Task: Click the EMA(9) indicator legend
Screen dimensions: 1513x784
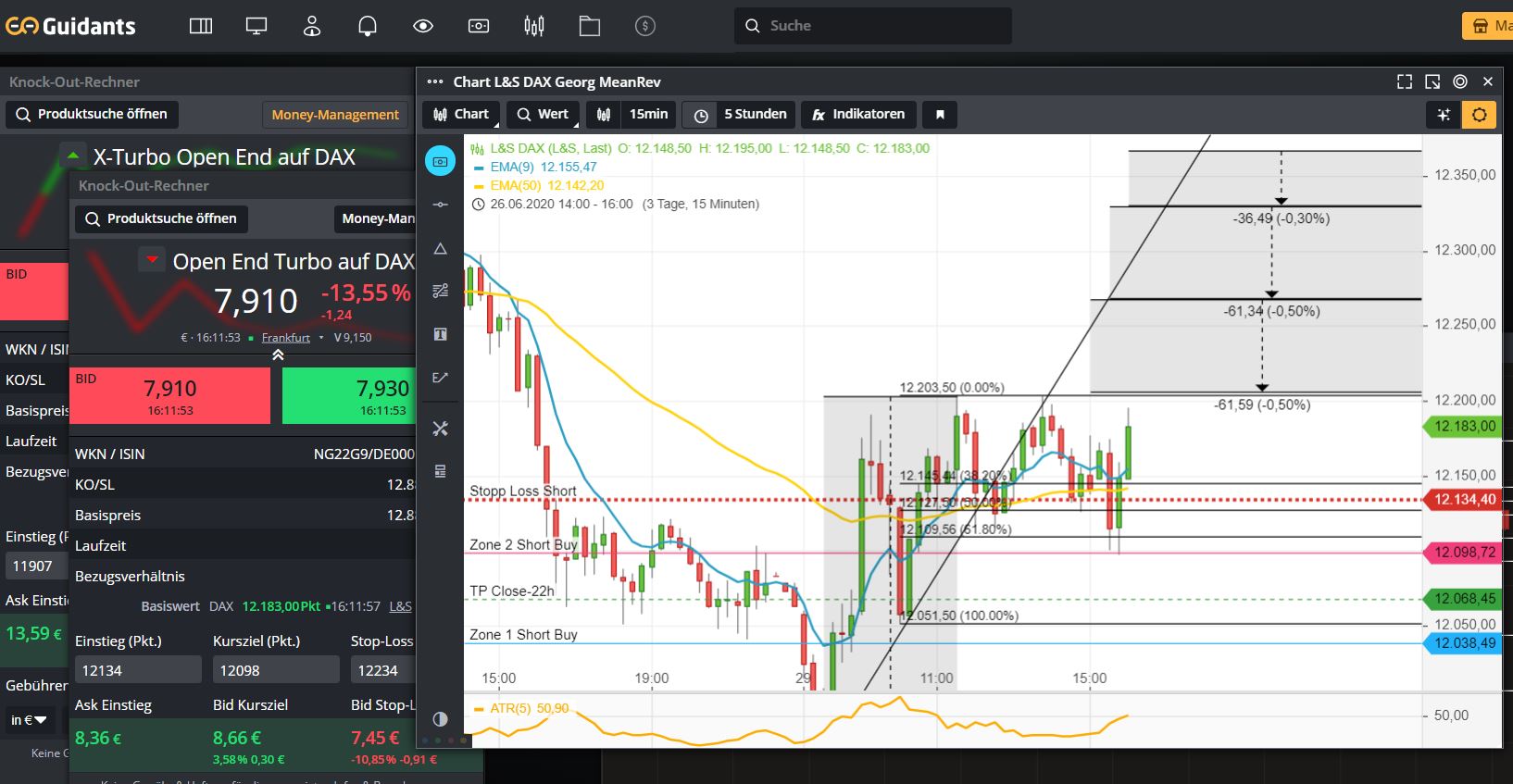Action: pos(535,168)
